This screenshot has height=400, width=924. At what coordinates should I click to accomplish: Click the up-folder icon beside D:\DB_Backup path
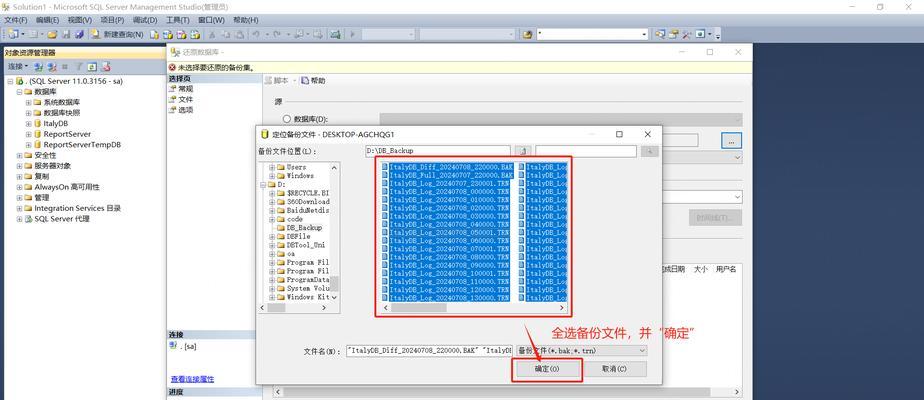click(x=523, y=151)
